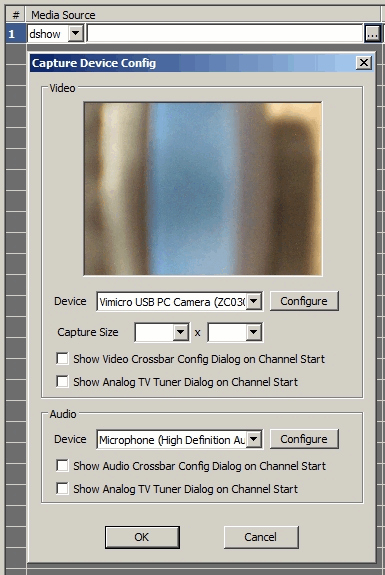Confirm the dialog with OK

click(142, 537)
